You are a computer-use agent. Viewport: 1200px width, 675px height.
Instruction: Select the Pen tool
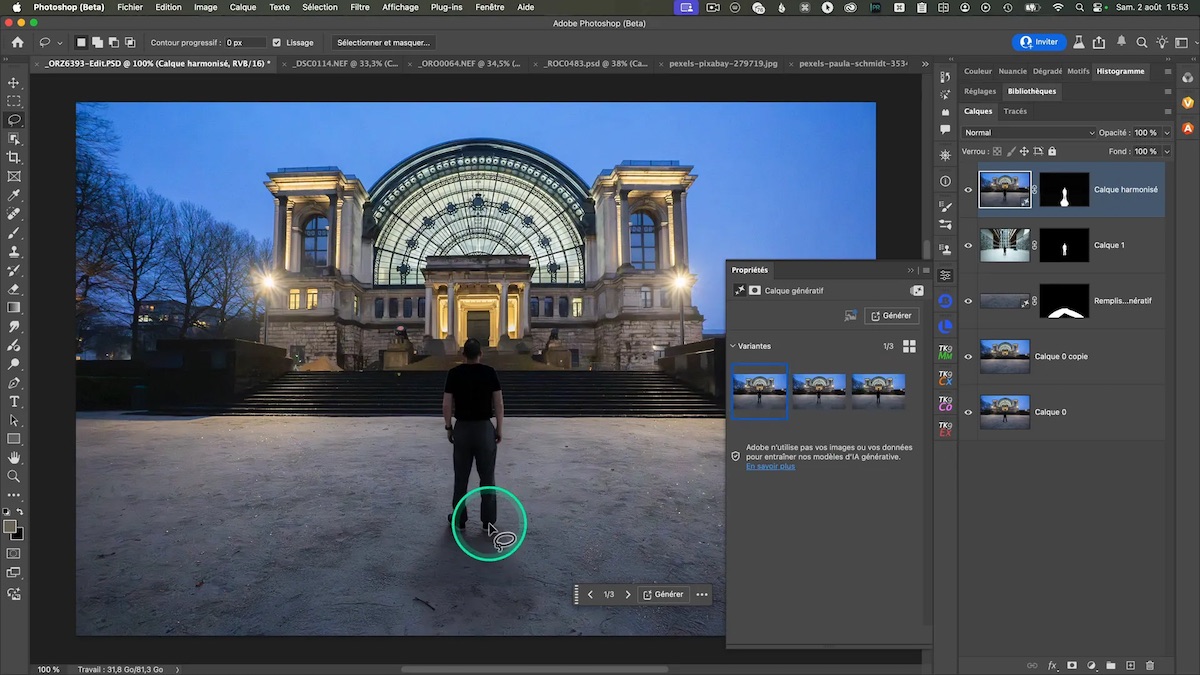pyautogui.click(x=14, y=383)
